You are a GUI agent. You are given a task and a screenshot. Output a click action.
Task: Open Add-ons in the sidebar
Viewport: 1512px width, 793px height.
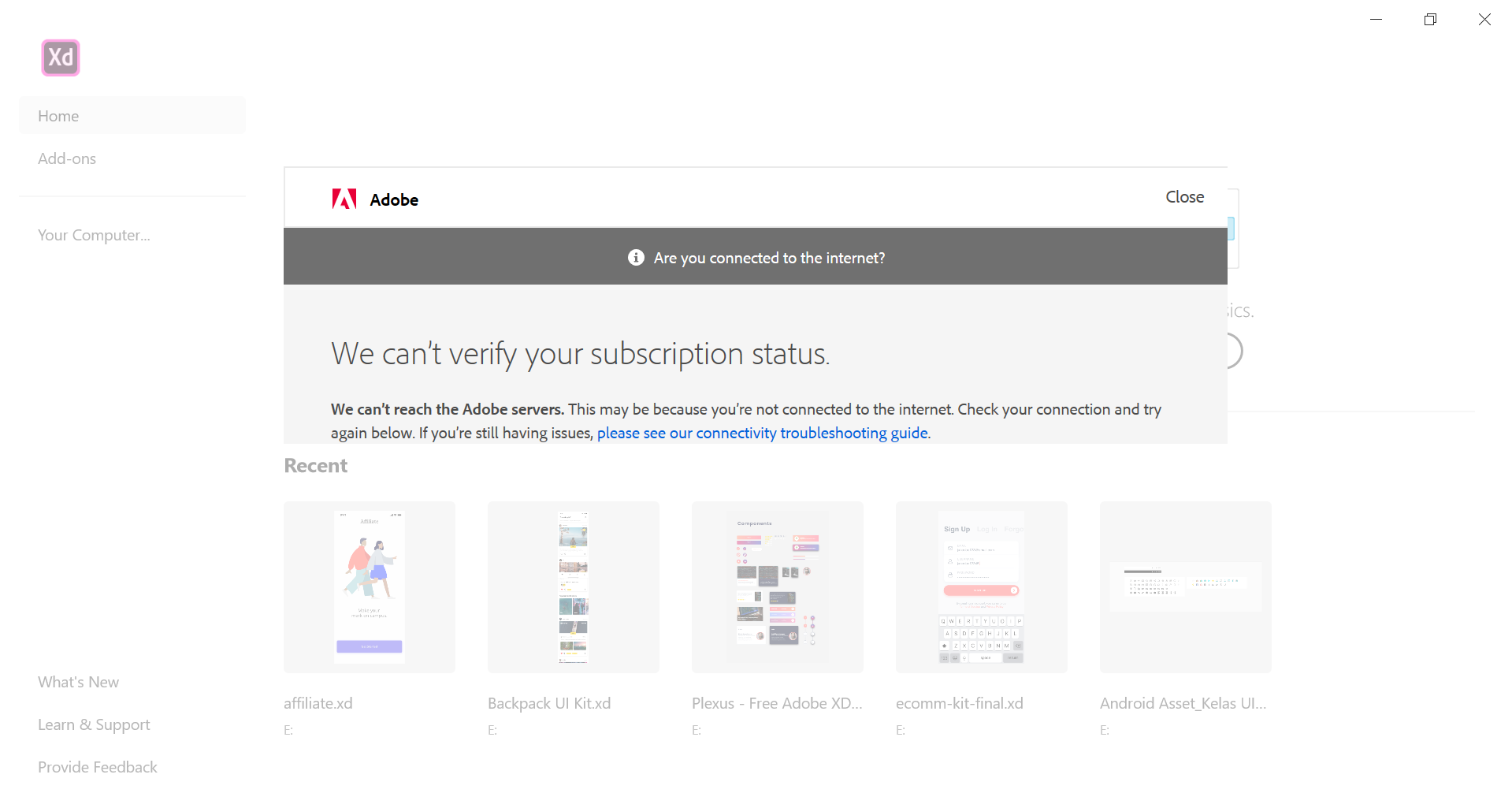(67, 158)
